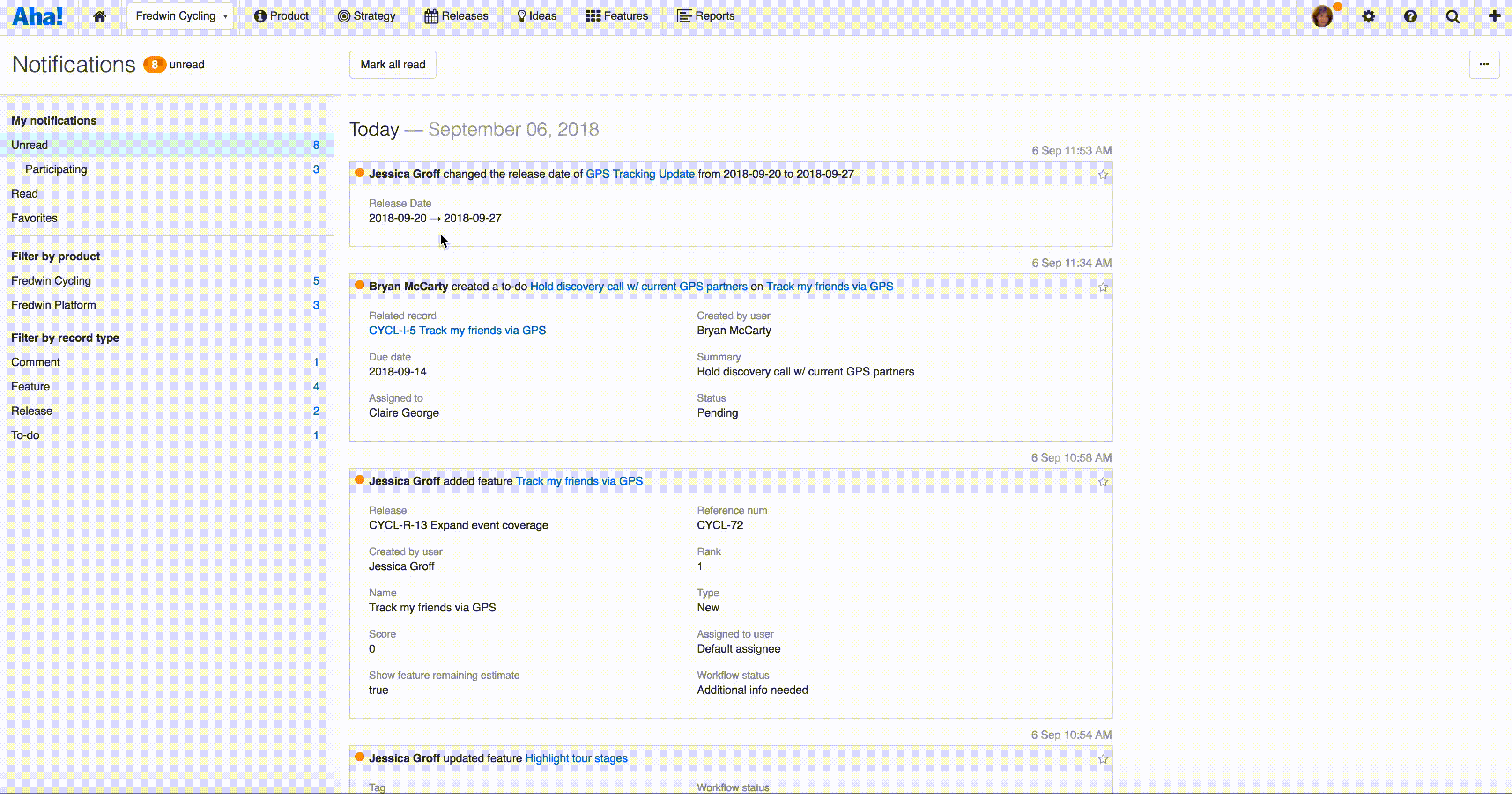The height and width of the screenshot is (794, 1512).
Task: Click the plus icon to add new
Action: point(1494,16)
